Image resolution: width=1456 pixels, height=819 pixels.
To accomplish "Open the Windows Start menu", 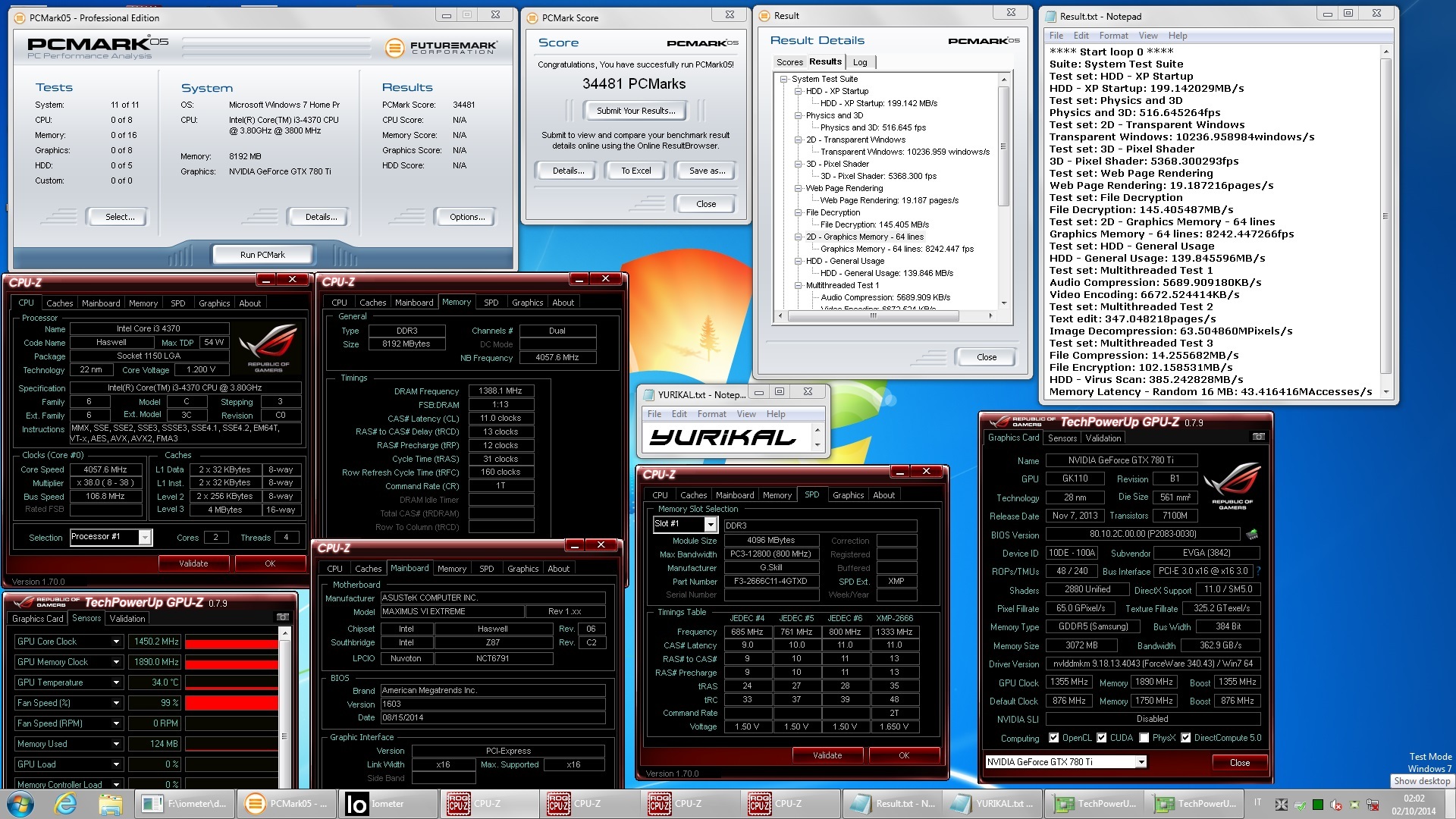I will (20, 803).
